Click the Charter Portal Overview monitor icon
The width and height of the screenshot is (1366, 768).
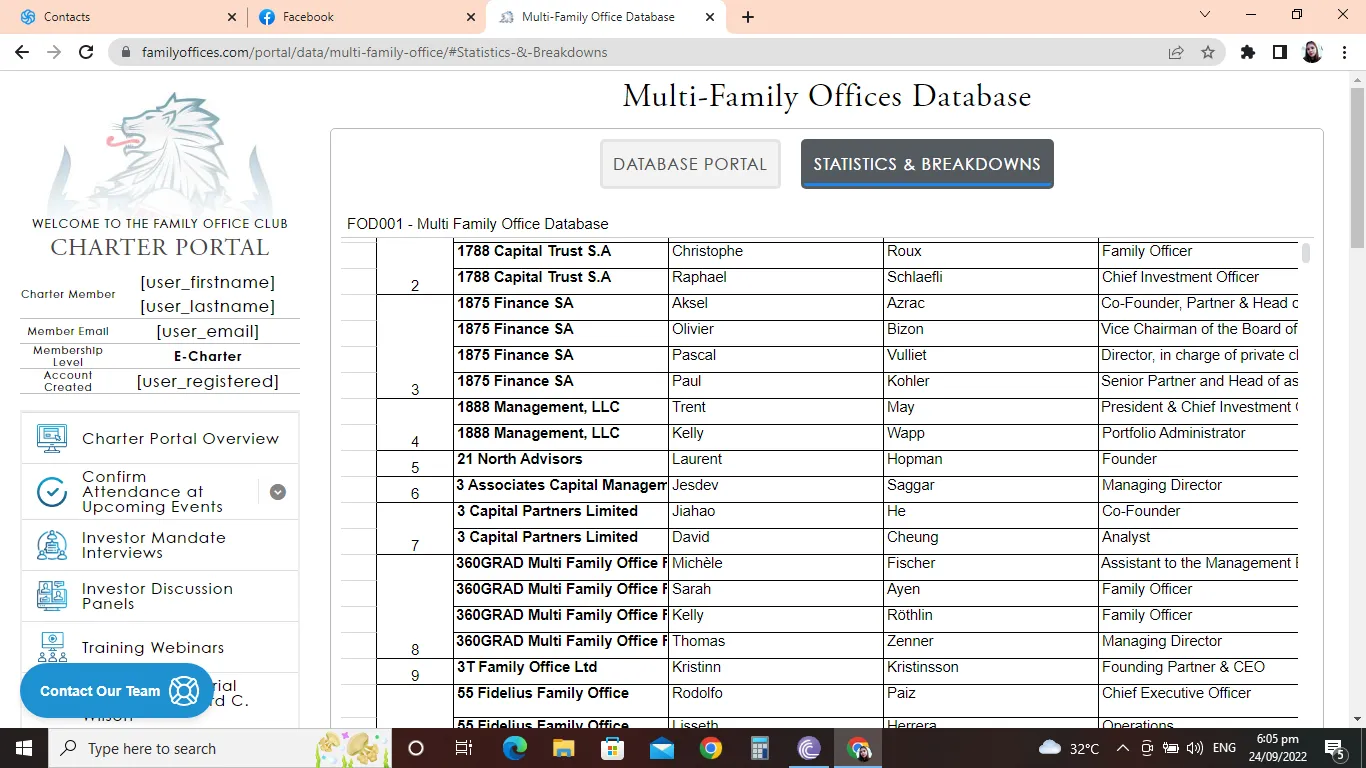52,438
